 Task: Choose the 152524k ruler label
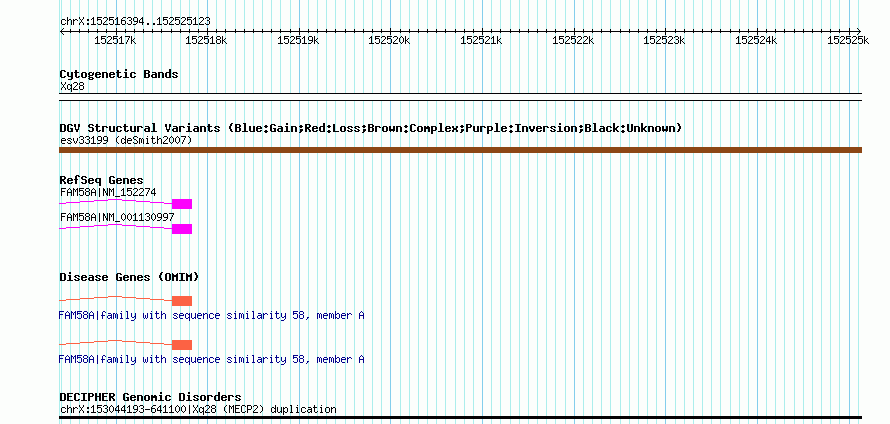(x=757, y=40)
